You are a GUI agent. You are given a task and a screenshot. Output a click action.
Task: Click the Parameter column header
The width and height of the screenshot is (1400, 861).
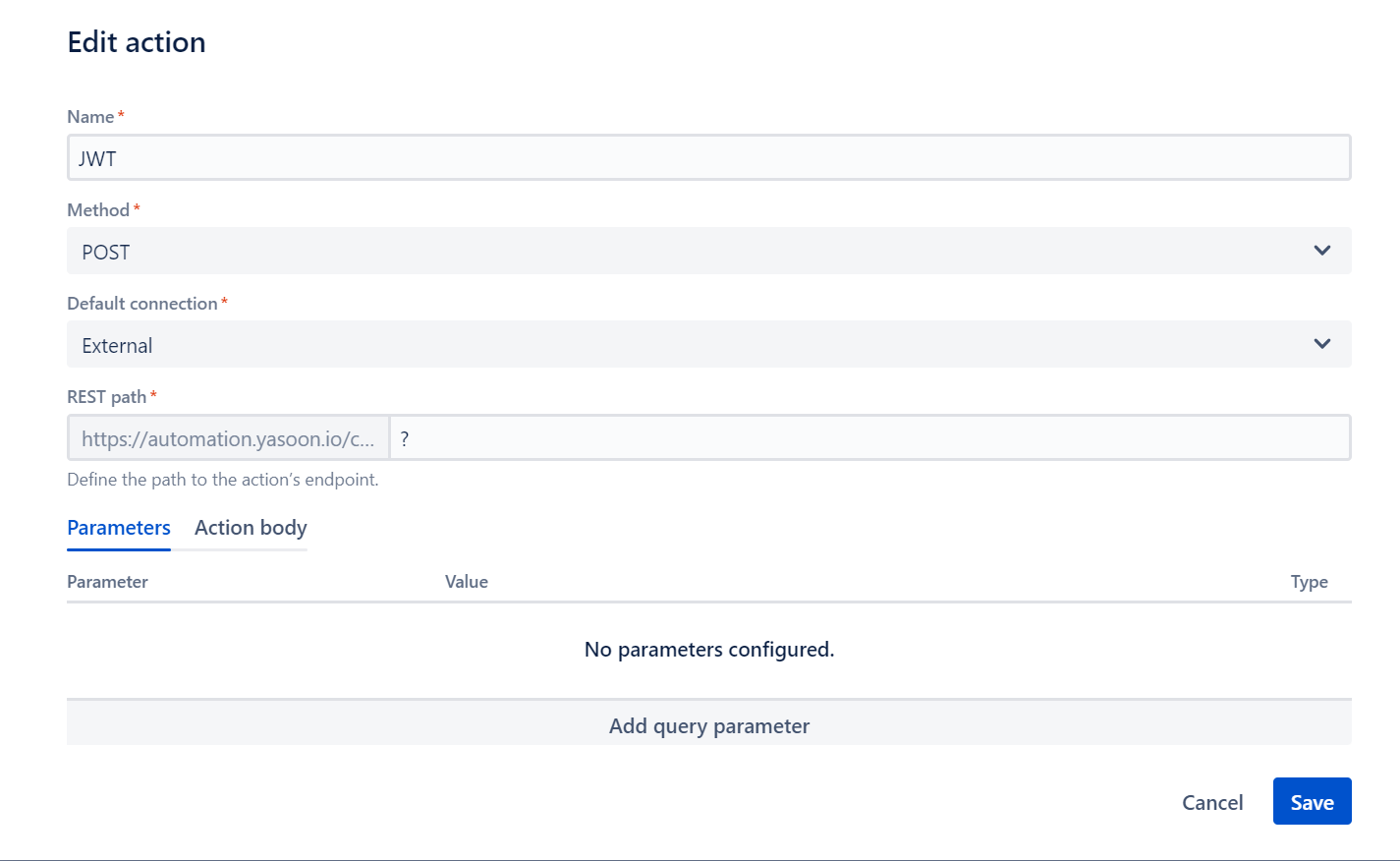(107, 581)
